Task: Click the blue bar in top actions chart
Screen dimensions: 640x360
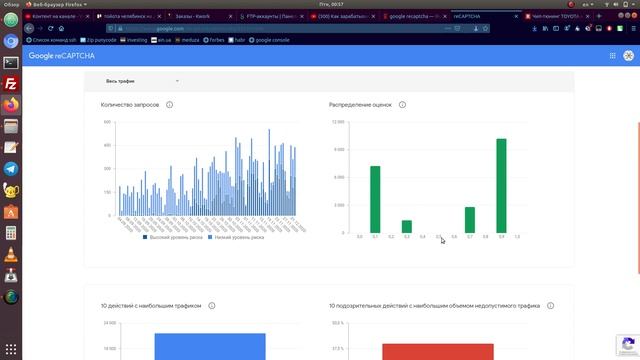Action: pyautogui.click(x=210, y=347)
